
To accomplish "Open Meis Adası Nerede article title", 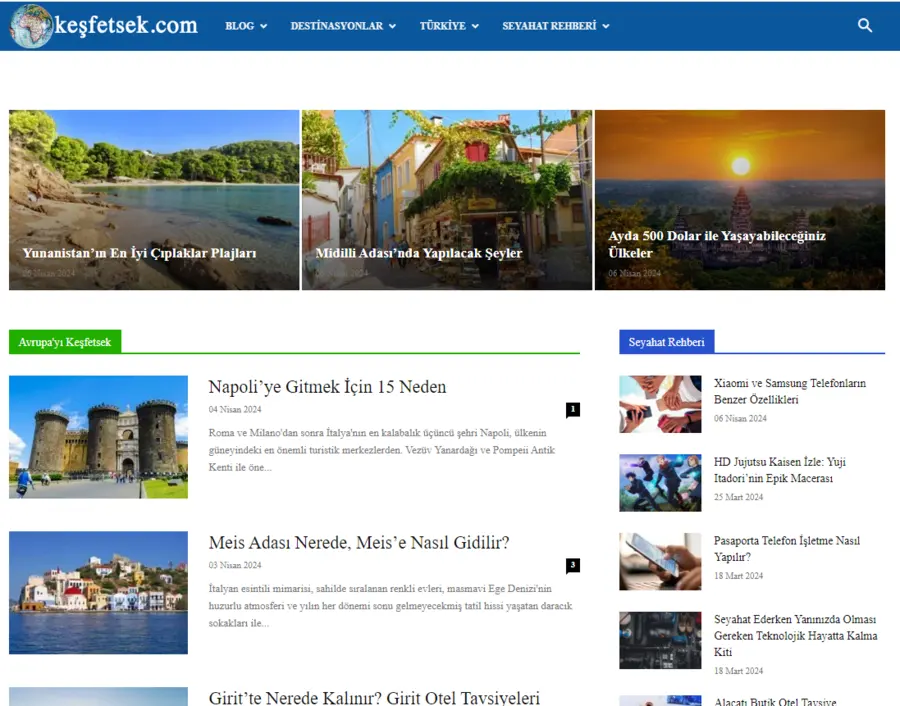I will (x=359, y=542).
